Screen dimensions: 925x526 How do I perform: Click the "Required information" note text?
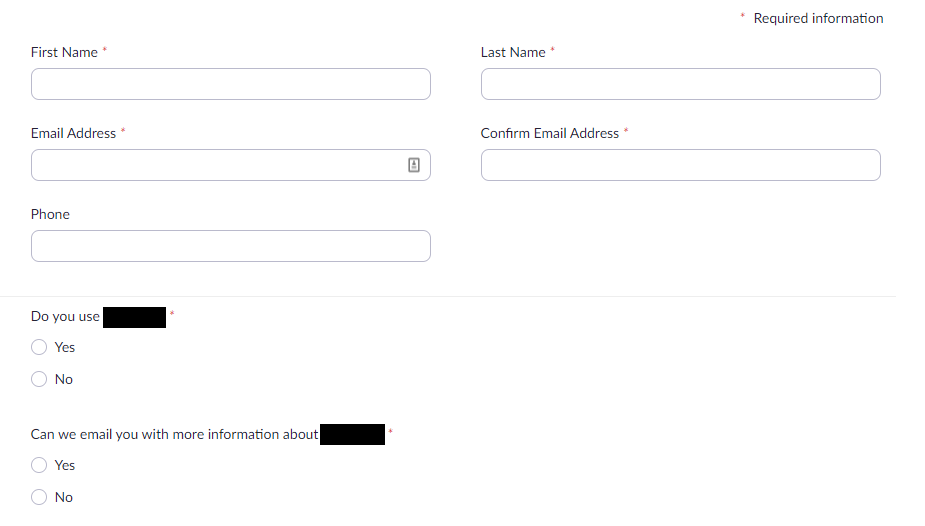tap(818, 18)
